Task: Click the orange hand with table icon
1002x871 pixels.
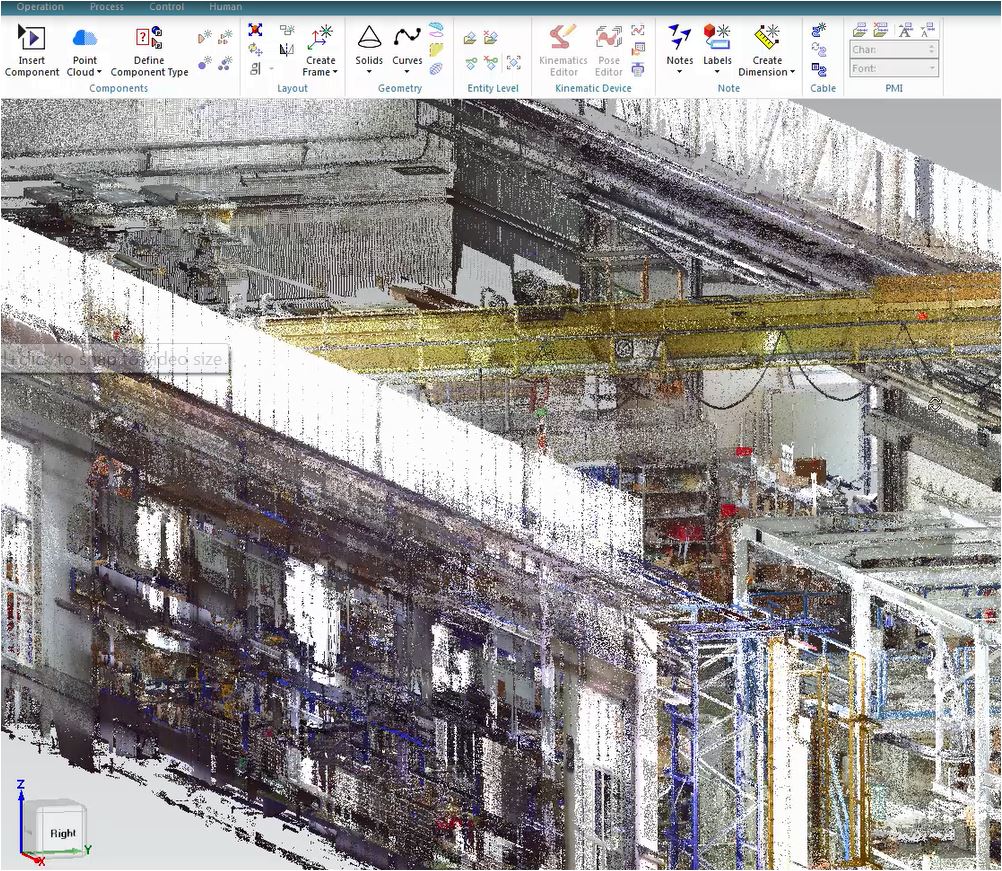Action: coord(637,49)
